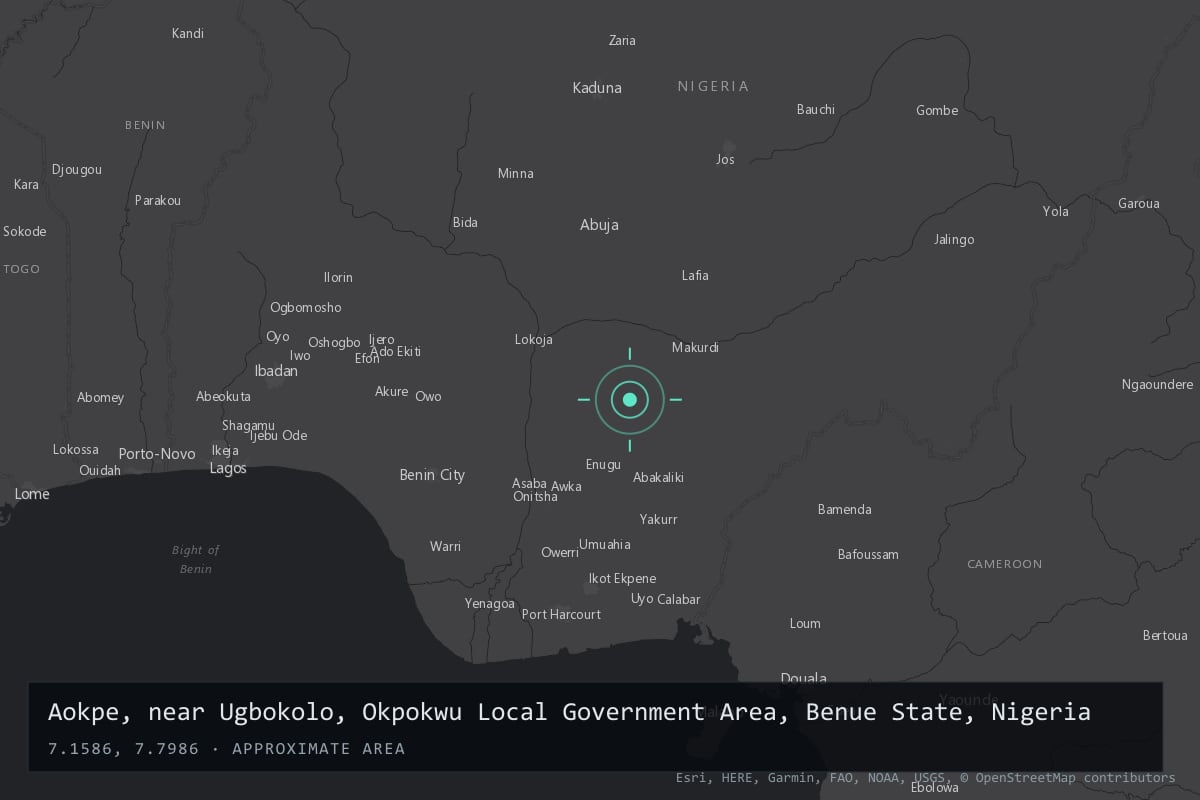The image size is (1200, 800).
Task: Click the Abuja city label
Action: 599,225
